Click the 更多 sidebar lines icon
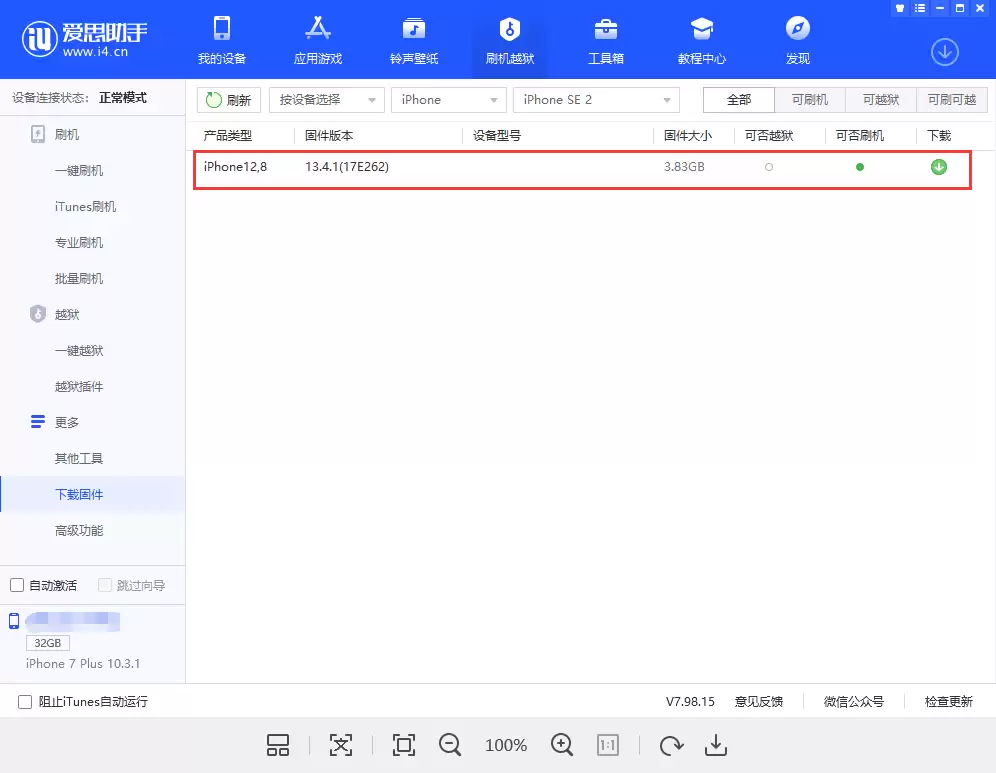The image size is (996, 773). (37, 422)
